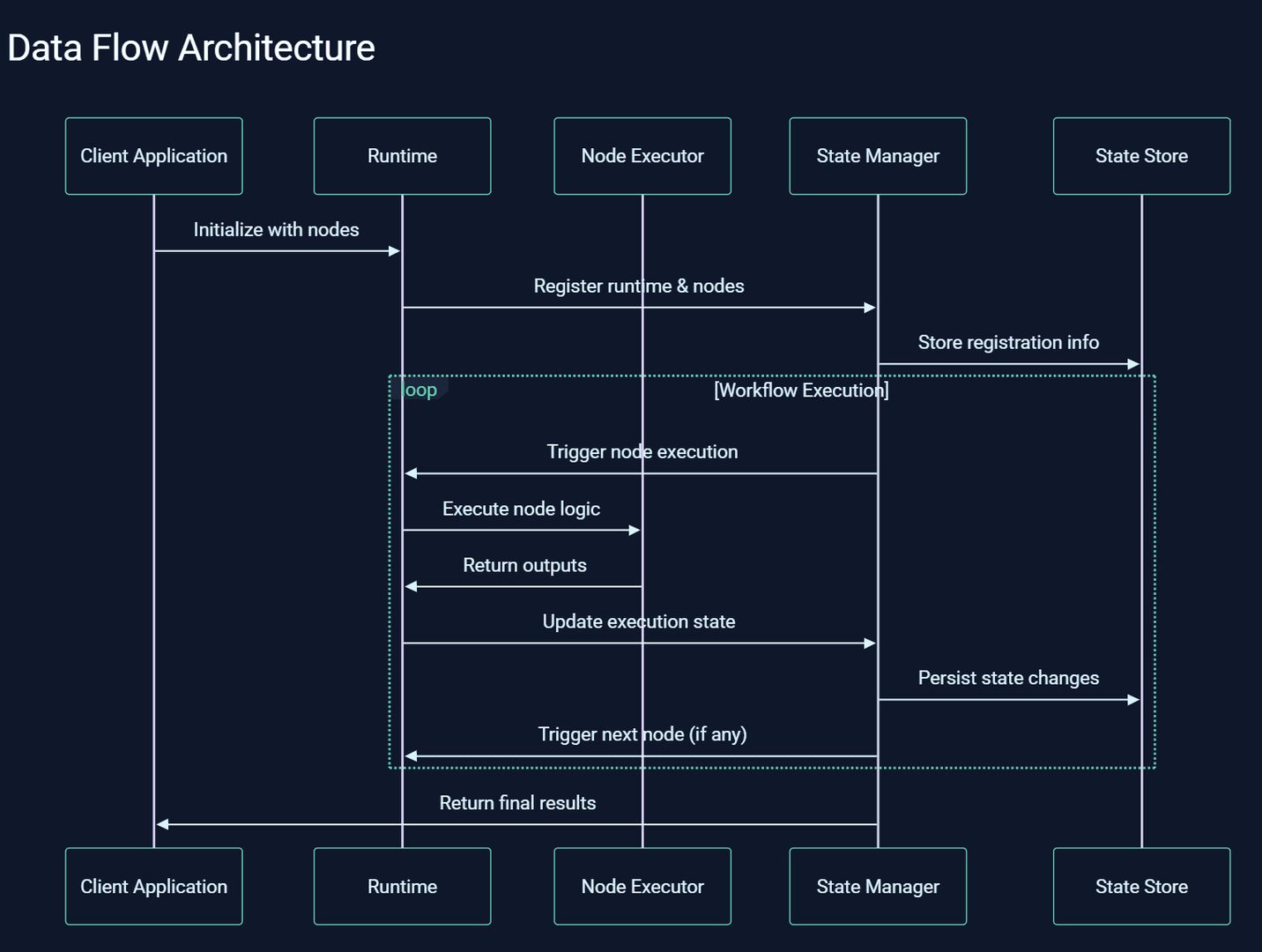Image resolution: width=1262 pixels, height=952 pixels.
Task: Click the State Manager header box
Action: point(877,156)
